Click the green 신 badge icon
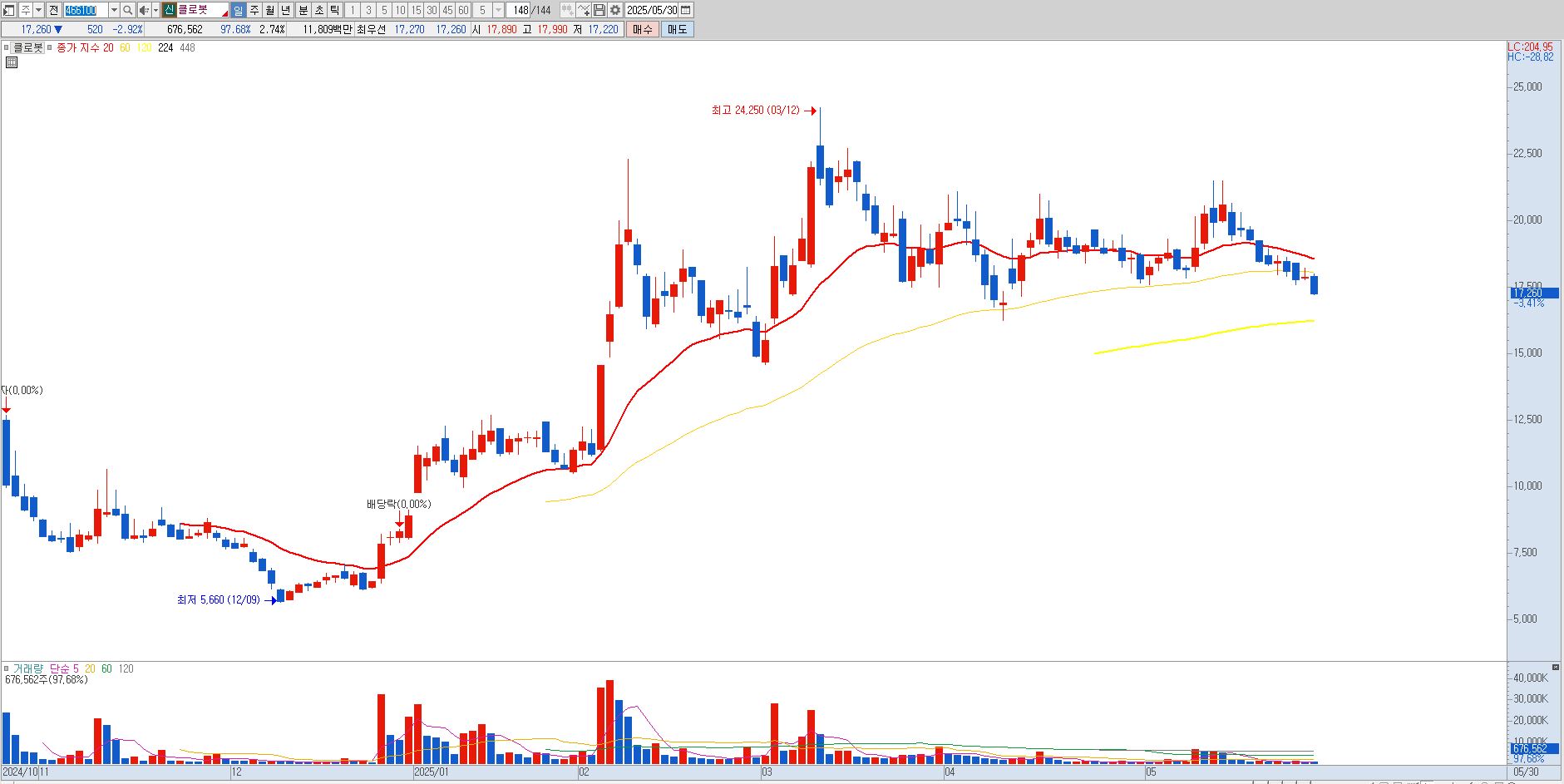Image resolution: width=1564 pixels, height=784 pixels. point(169,10)
